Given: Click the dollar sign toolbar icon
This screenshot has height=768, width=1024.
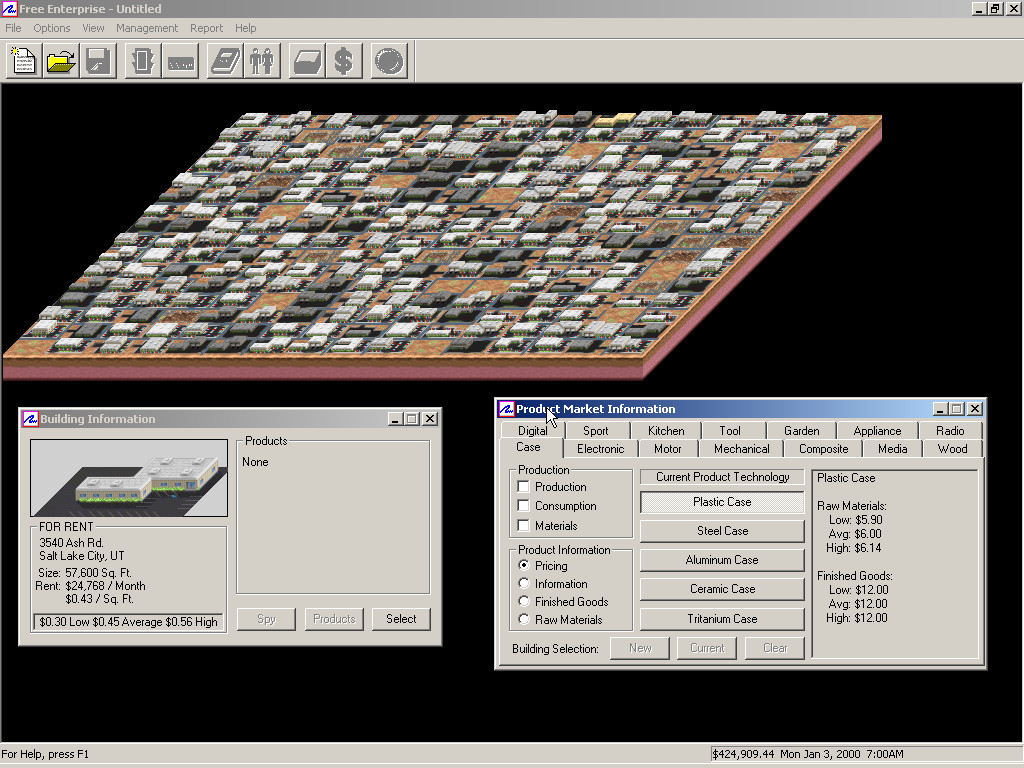Looking at the screenshot, I should [344, 61].
